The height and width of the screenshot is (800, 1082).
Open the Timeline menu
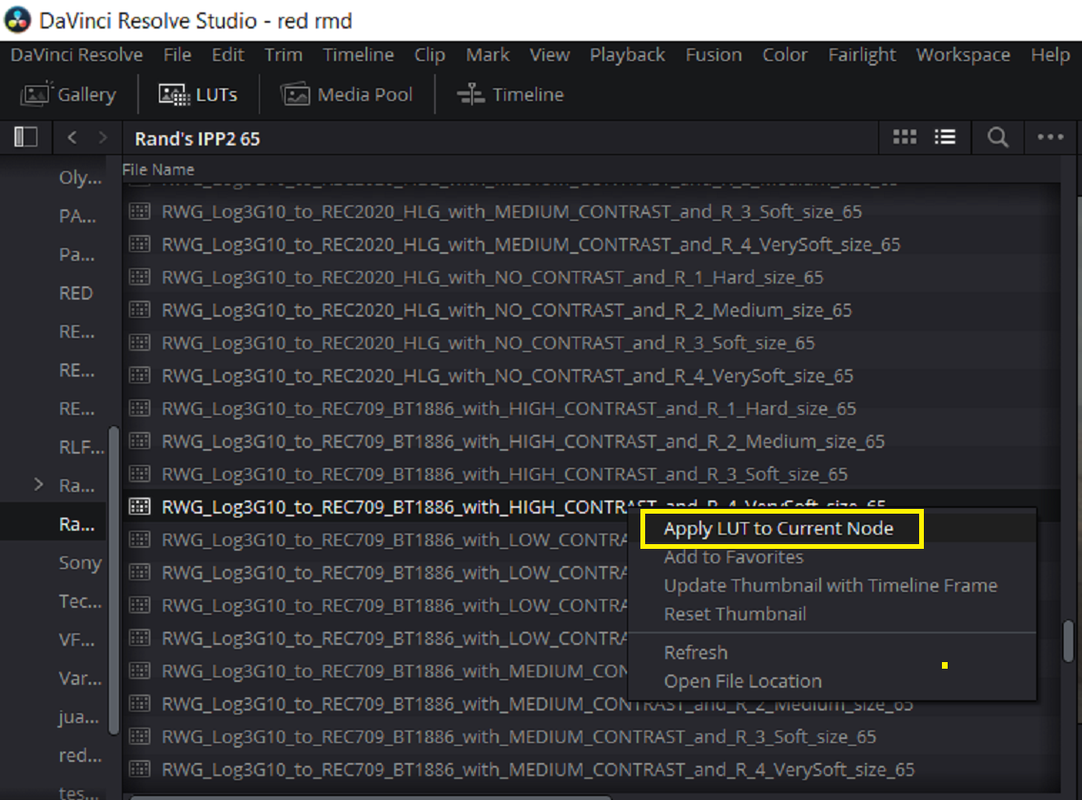[358, 55]
